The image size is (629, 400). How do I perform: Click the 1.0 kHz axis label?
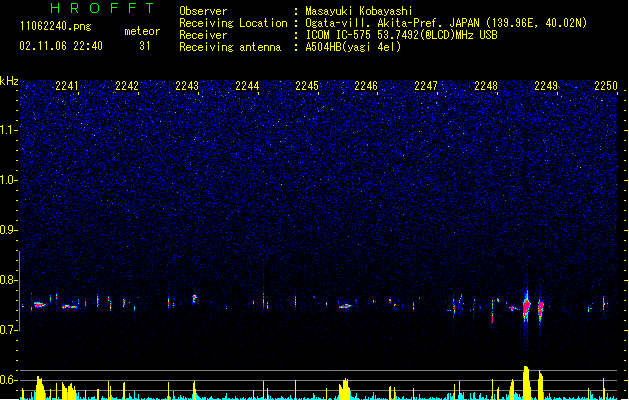pos(8,180)
